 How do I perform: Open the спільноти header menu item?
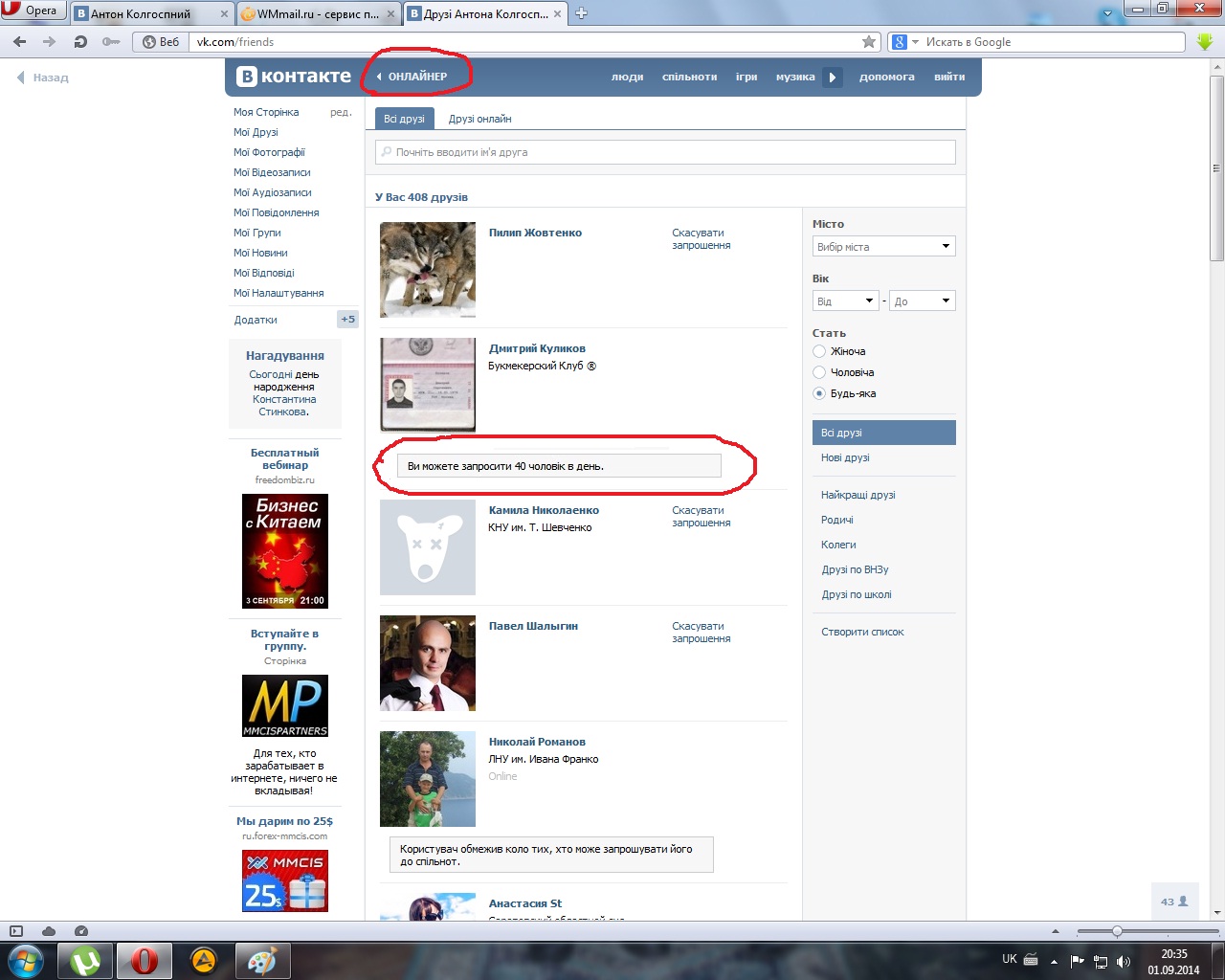(x=690, y=77)
